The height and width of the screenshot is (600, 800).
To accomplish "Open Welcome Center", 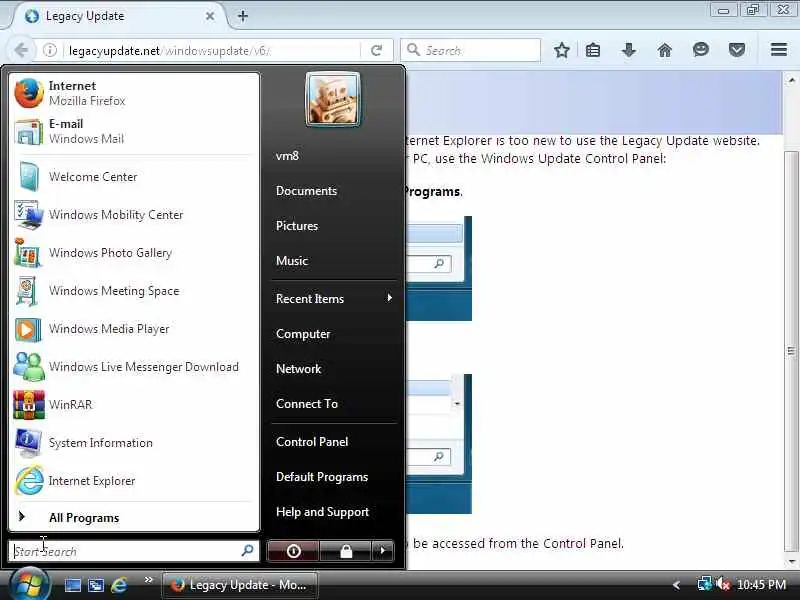I will click(134, 177).
